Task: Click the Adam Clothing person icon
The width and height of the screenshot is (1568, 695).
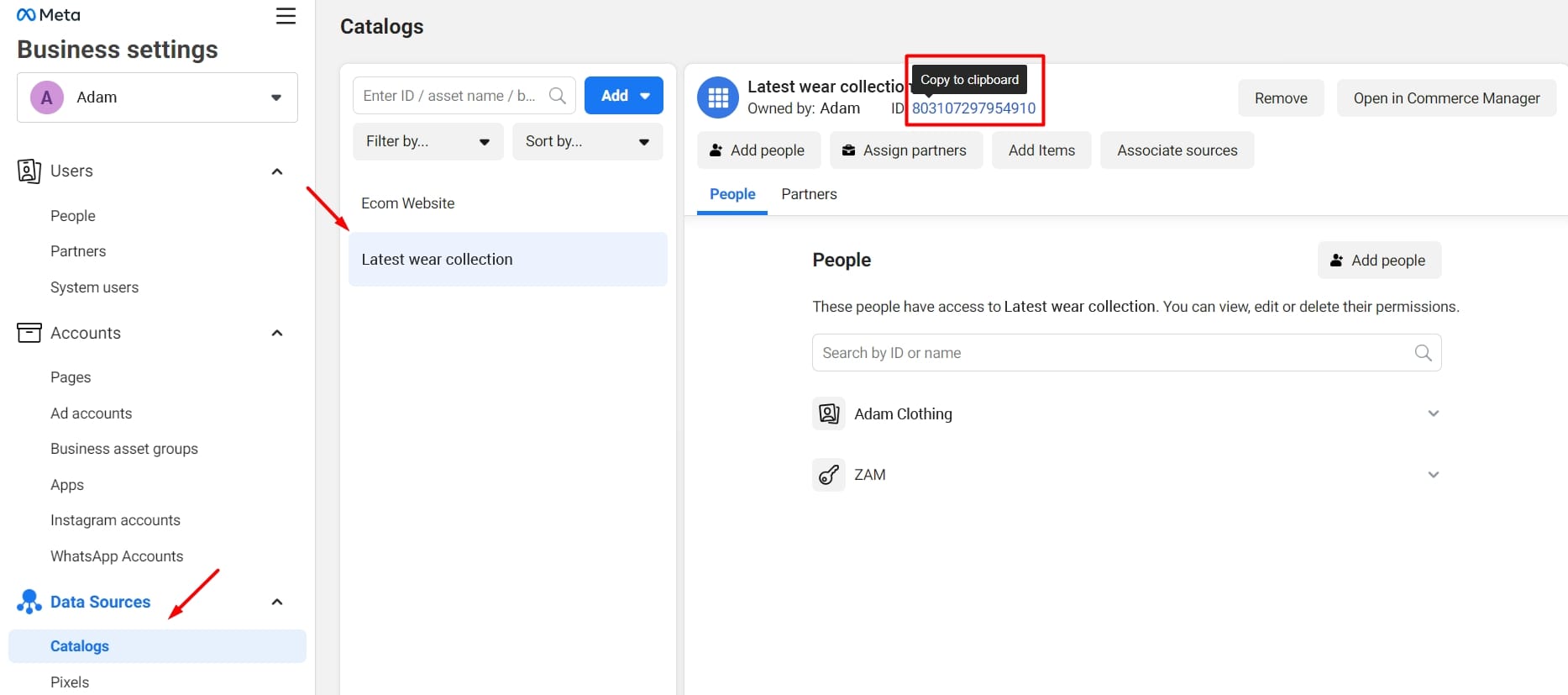Action: [x=829, y=413]
